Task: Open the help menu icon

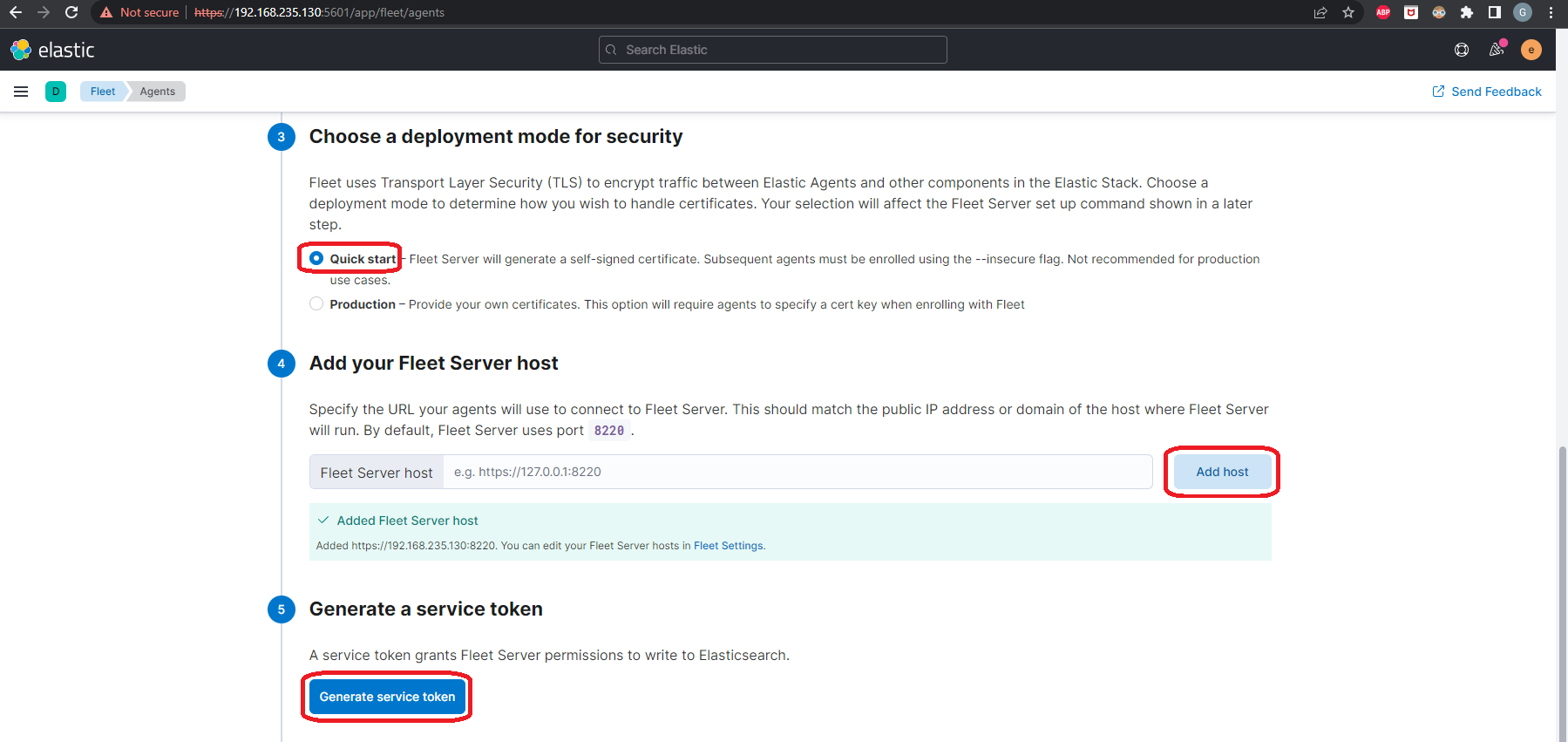Action: pos(1462,50)
